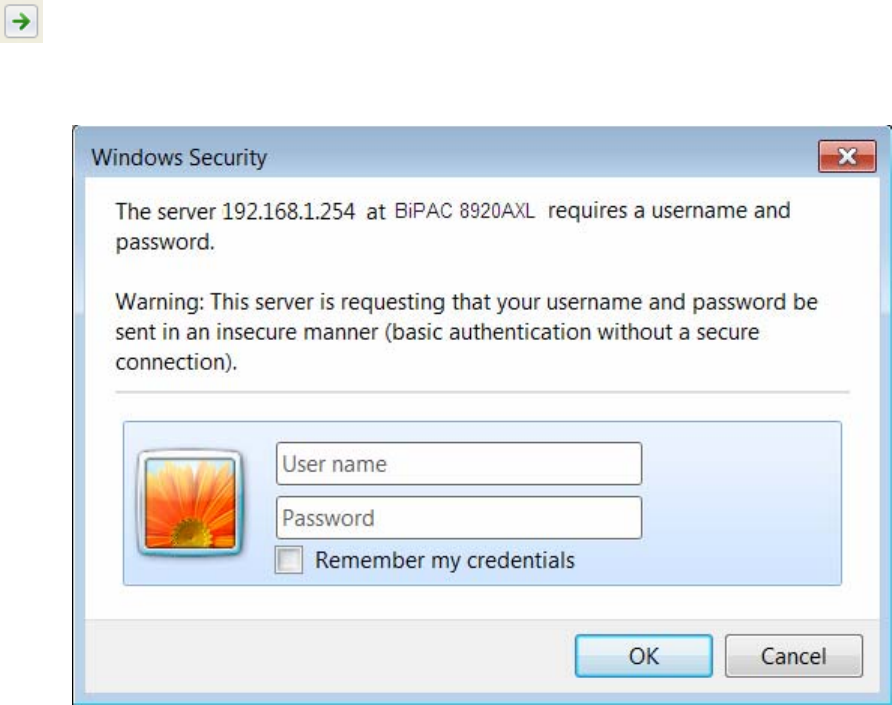Click the word Warning in the message
This screenshot has height=705, width=892.
(x=159, y=302)
